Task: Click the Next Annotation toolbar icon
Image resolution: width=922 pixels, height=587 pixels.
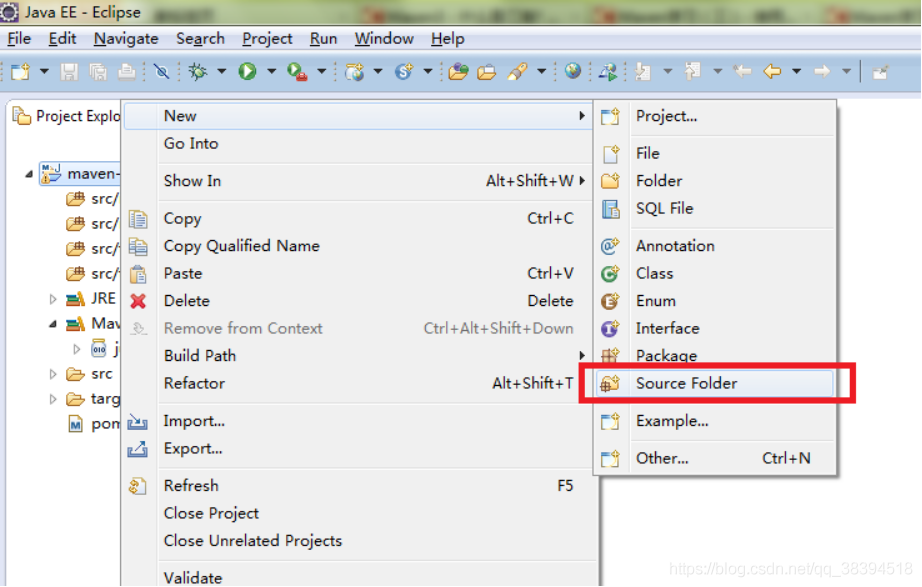Action: point(643,72)
